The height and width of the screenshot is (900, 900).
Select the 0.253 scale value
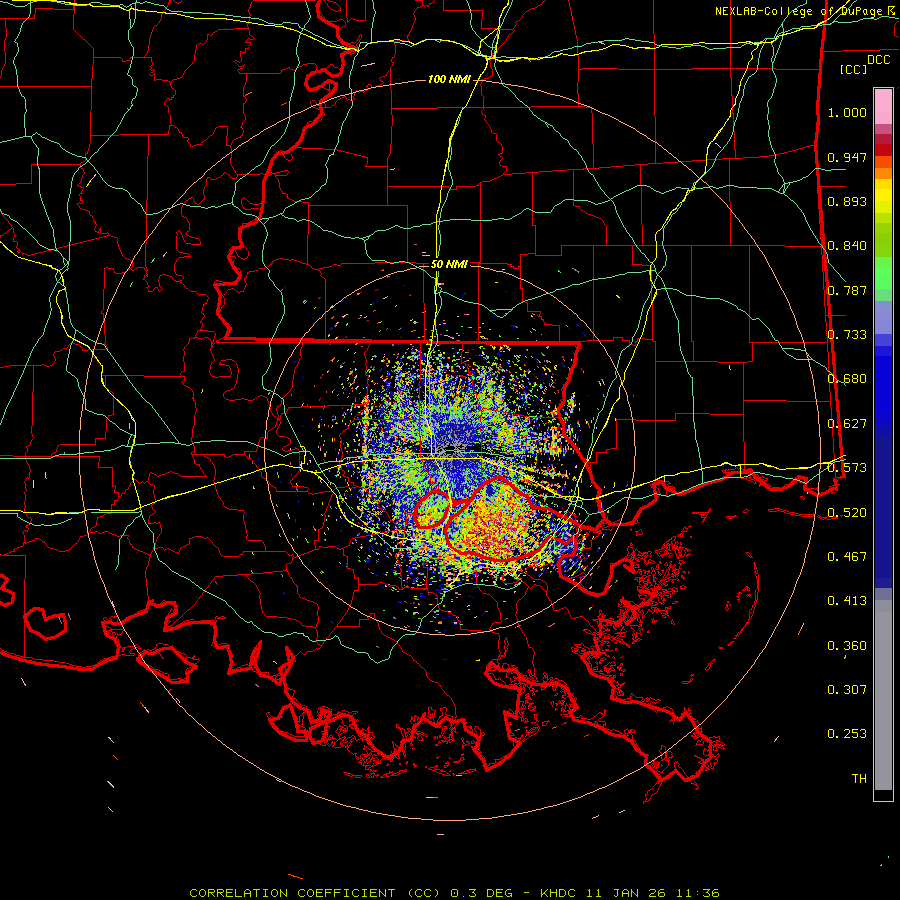pos(847,734)
